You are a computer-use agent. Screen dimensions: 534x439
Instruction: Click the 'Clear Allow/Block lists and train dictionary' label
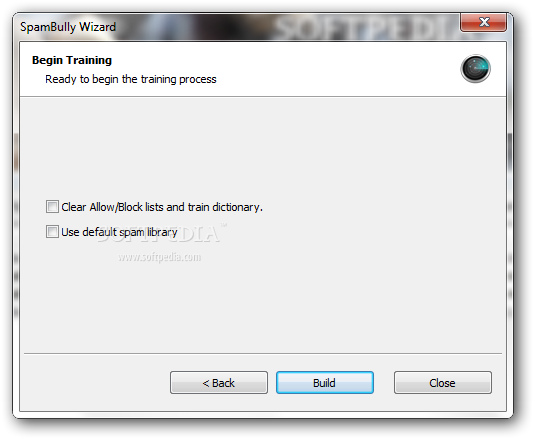point(162,207)
